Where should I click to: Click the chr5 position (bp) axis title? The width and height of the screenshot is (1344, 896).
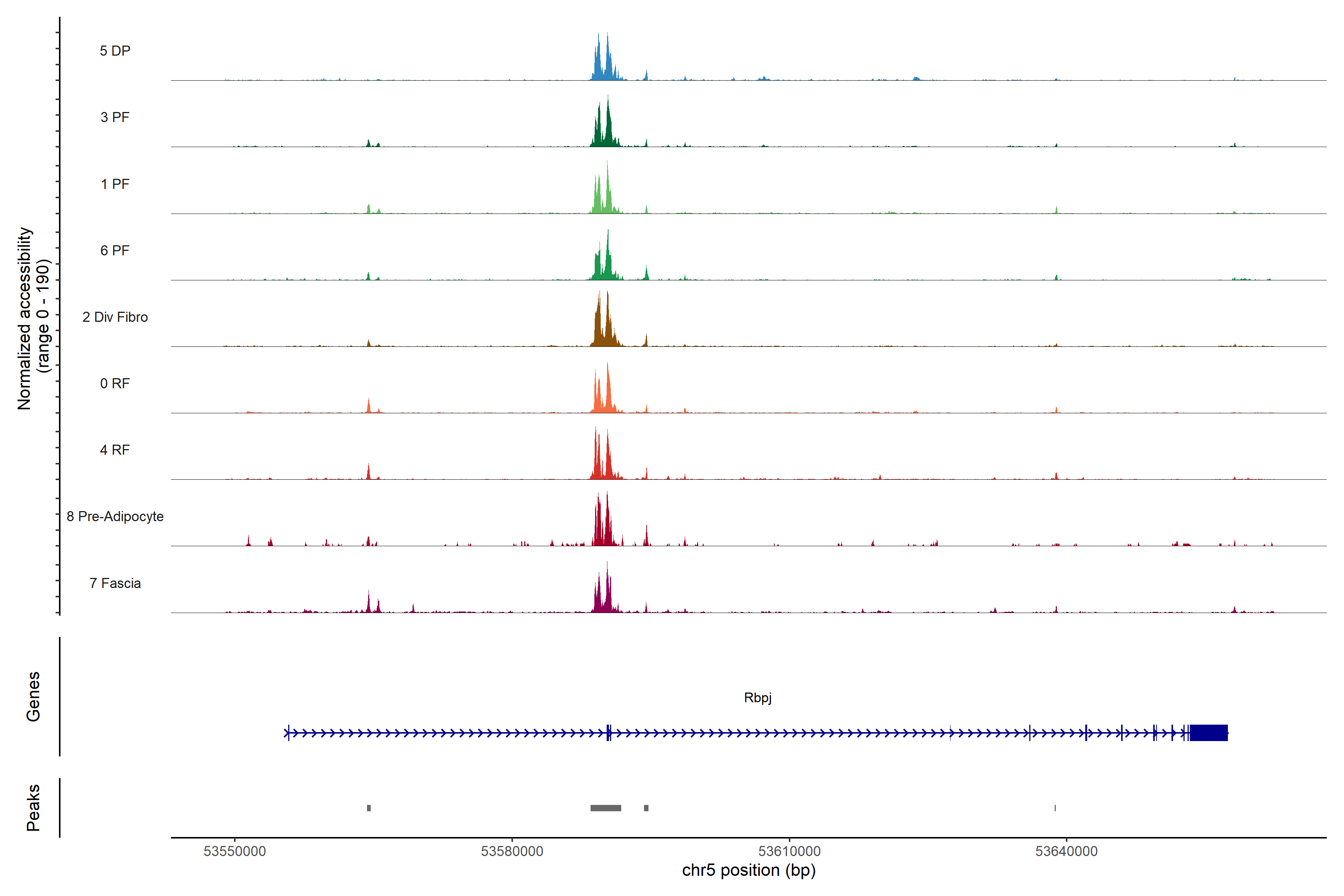[749, 870]
